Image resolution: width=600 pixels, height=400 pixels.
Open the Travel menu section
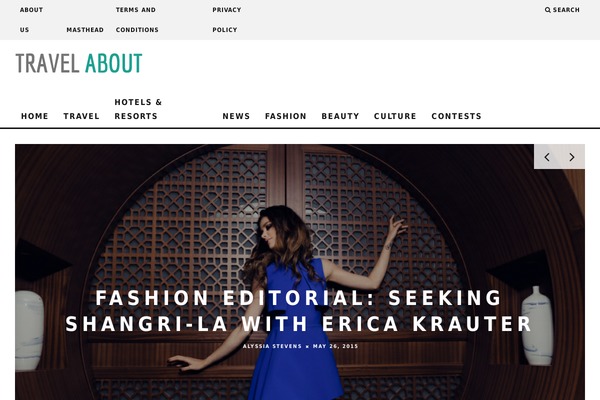[x=82, y=116]
